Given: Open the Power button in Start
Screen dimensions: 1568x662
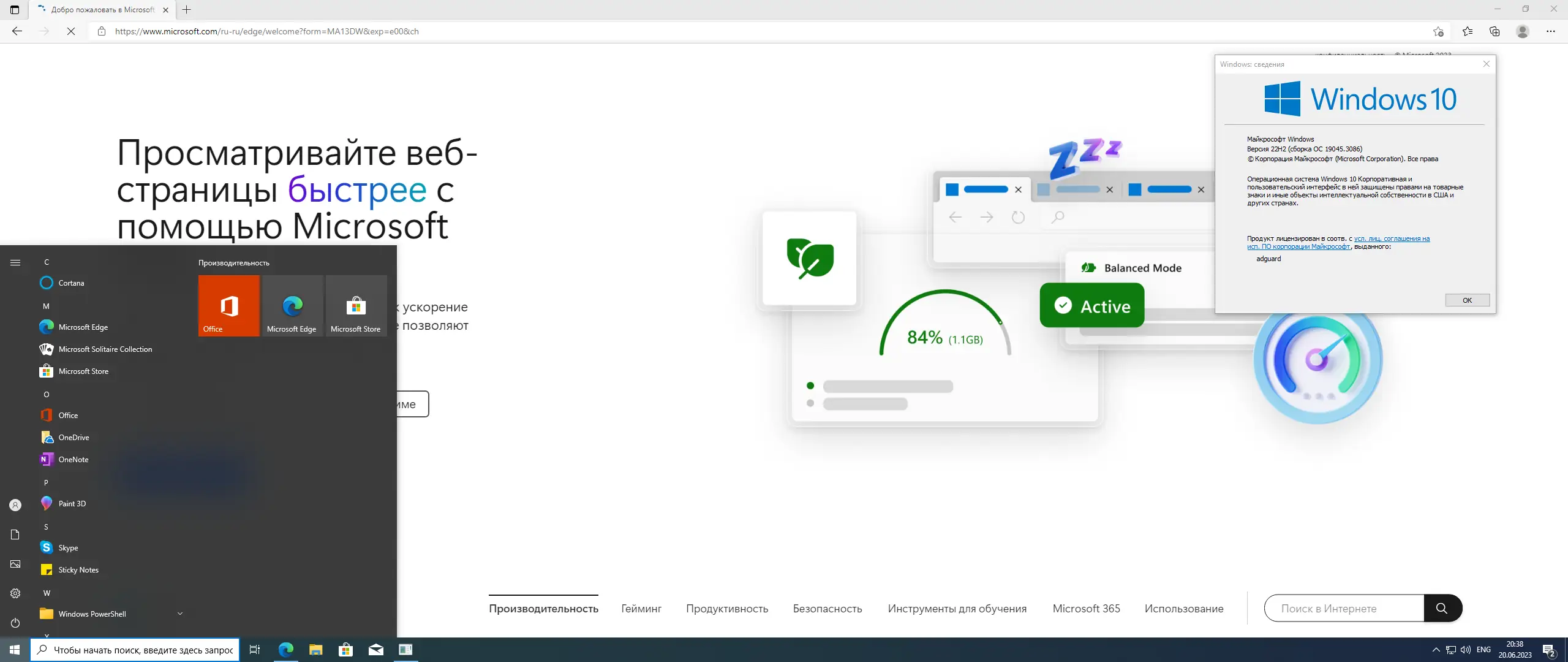Looking at the screenshot, I should click(x=15, y=623).
